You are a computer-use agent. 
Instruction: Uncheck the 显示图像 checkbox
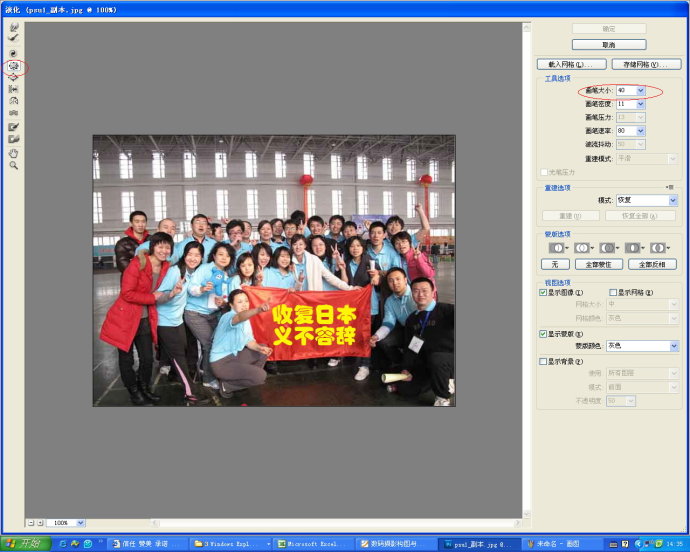[543, 292]
